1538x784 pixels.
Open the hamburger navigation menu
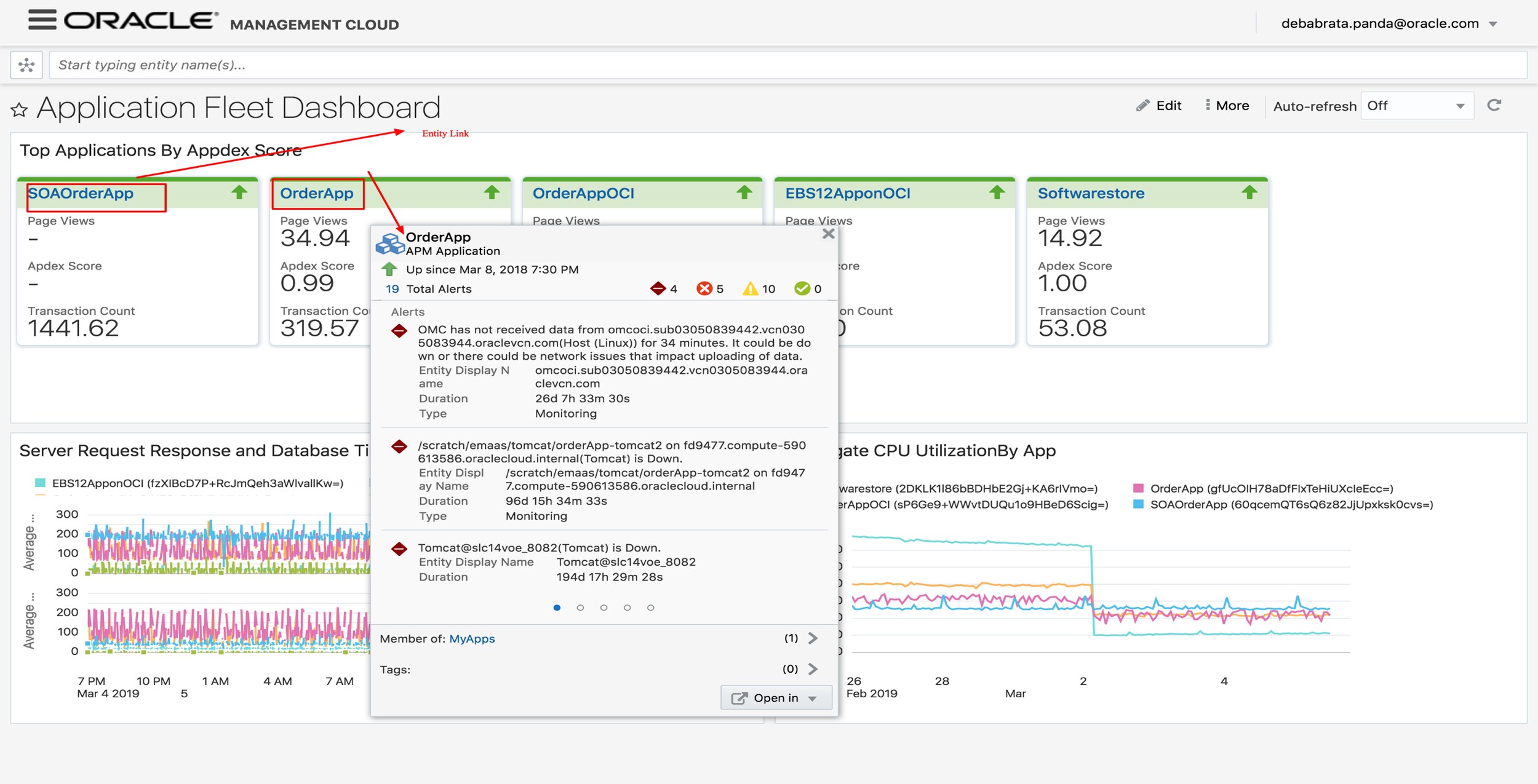tap(42, 20)
